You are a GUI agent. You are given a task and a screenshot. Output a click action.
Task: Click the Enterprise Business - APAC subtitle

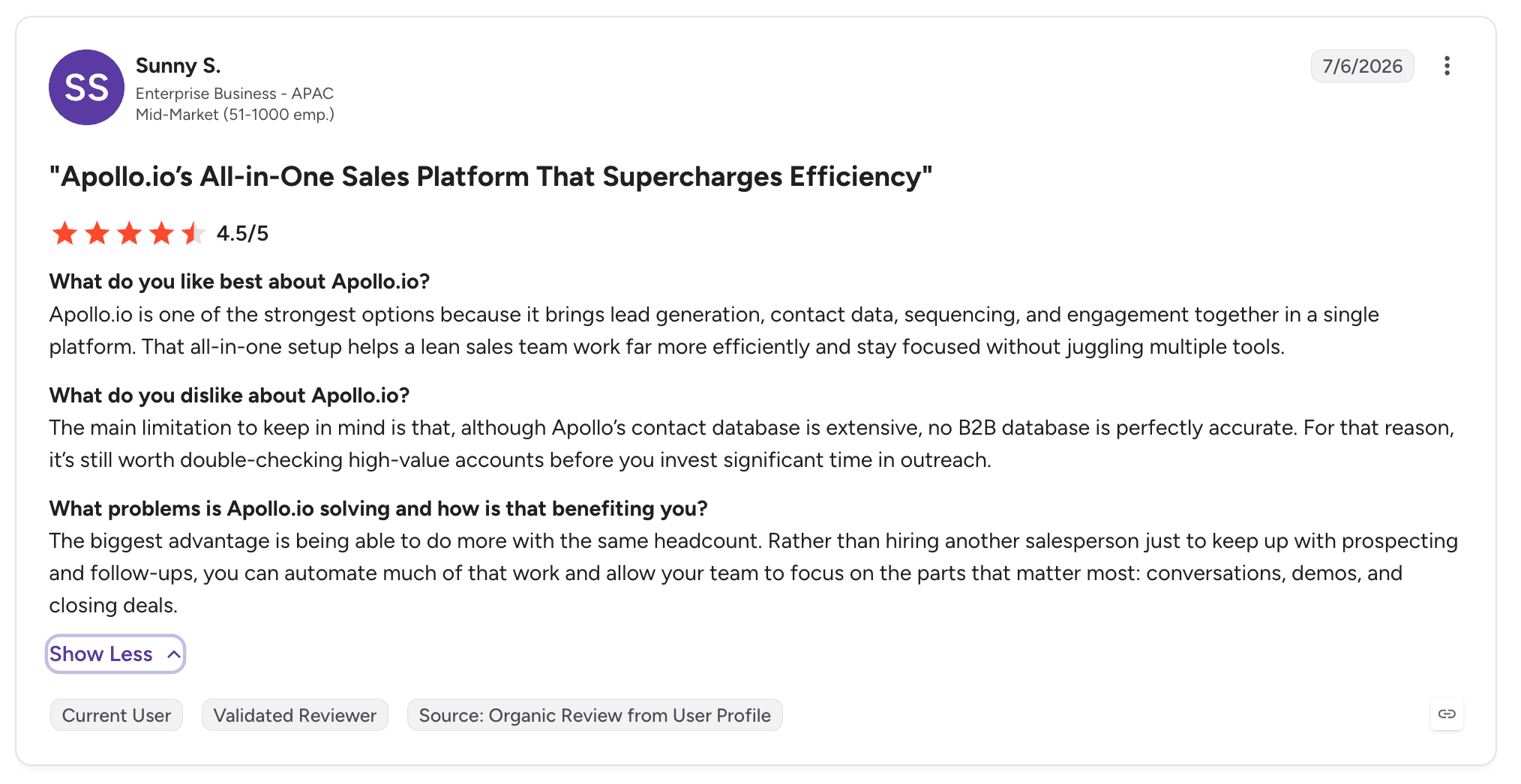[x=235, y=94]
